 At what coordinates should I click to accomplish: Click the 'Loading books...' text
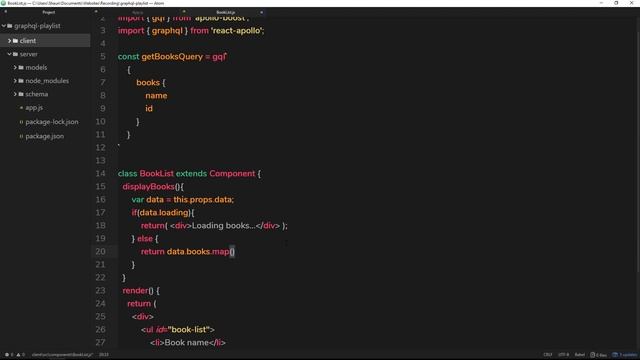coord(223,226)
